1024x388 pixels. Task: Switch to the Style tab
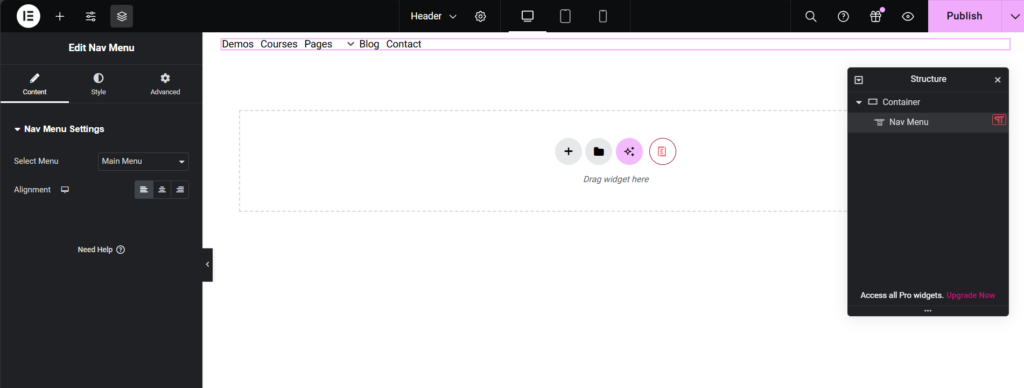click(x=99, y=84)
